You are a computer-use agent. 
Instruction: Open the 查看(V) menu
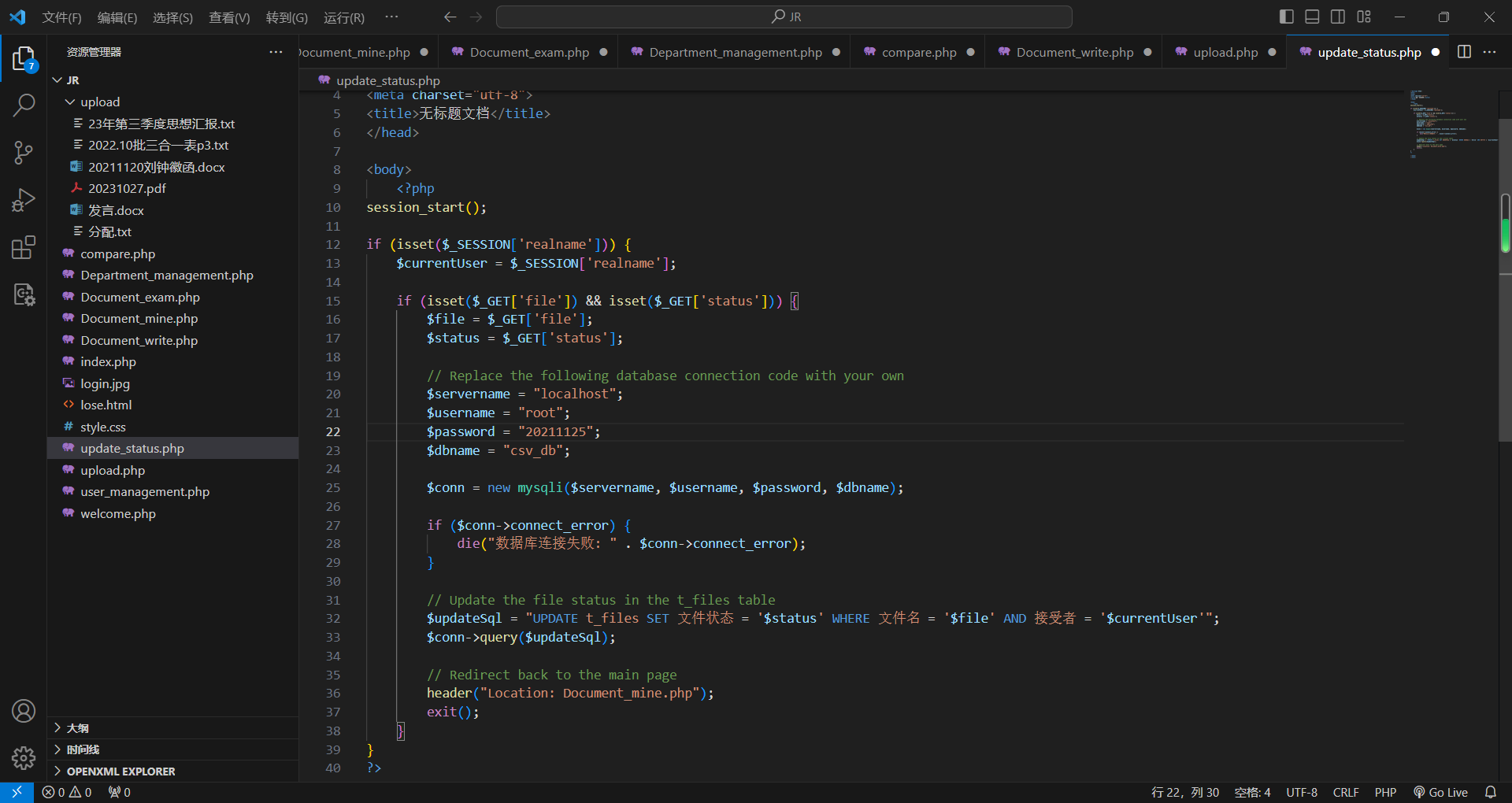pos(228,17)
